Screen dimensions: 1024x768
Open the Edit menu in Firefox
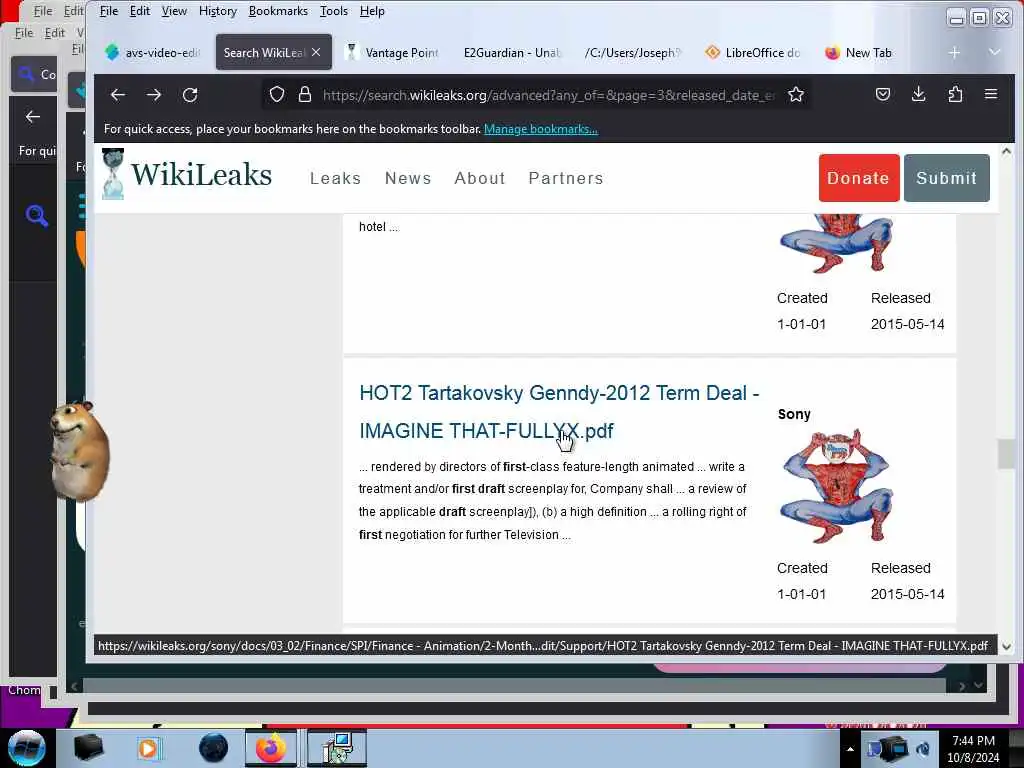coord(140,11)
